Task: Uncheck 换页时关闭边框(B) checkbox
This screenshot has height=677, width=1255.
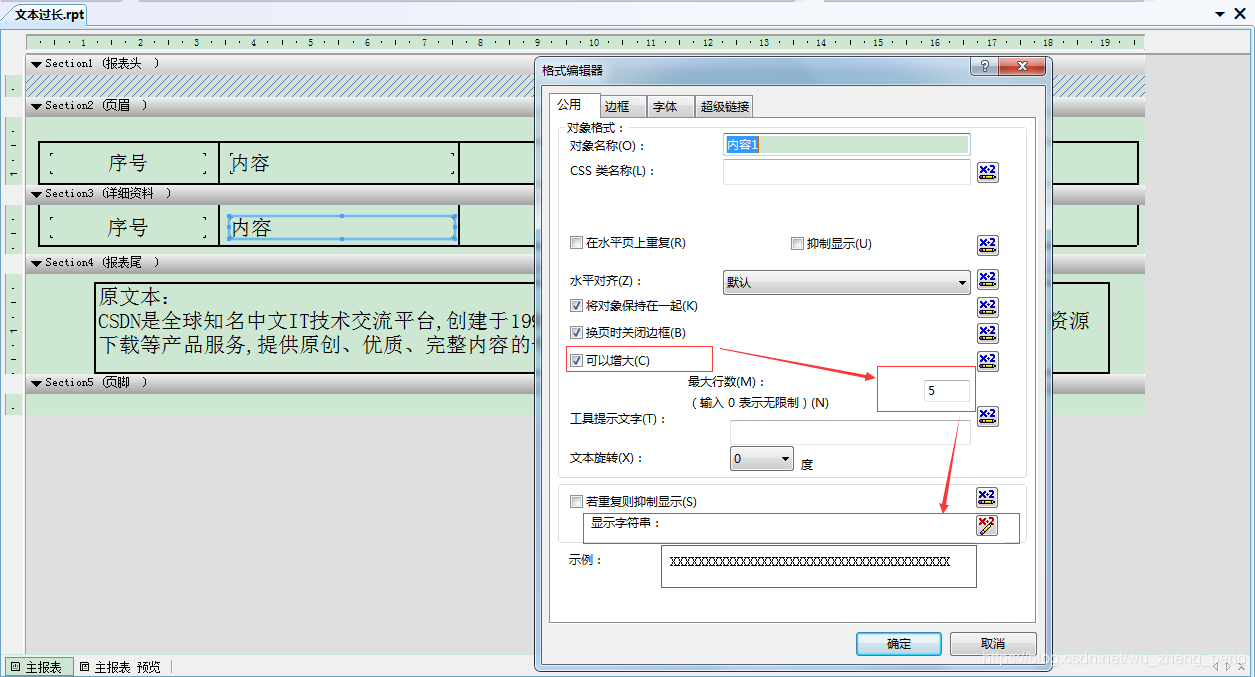Action: 576,332
